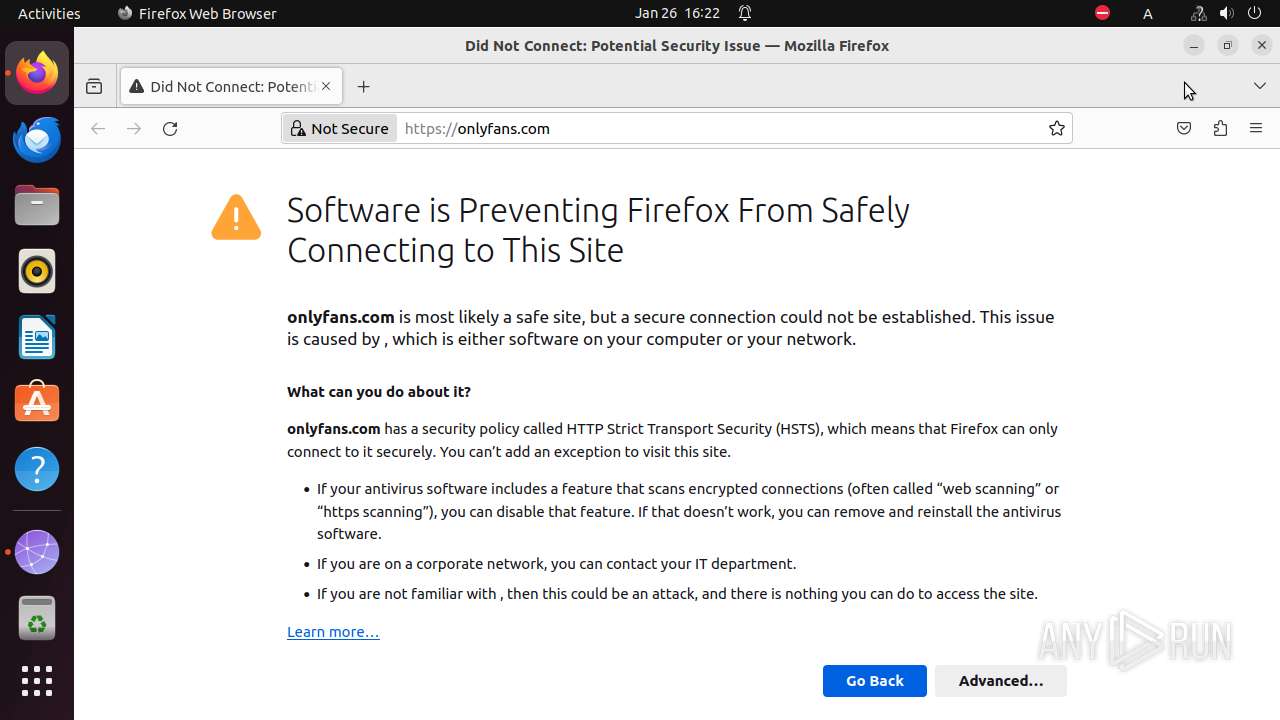Image resolution: width=1280 pixels, height=720 pixels.
Task: Click the red do-not-disturb indicator icon
Action: [x=1102, y=13]
